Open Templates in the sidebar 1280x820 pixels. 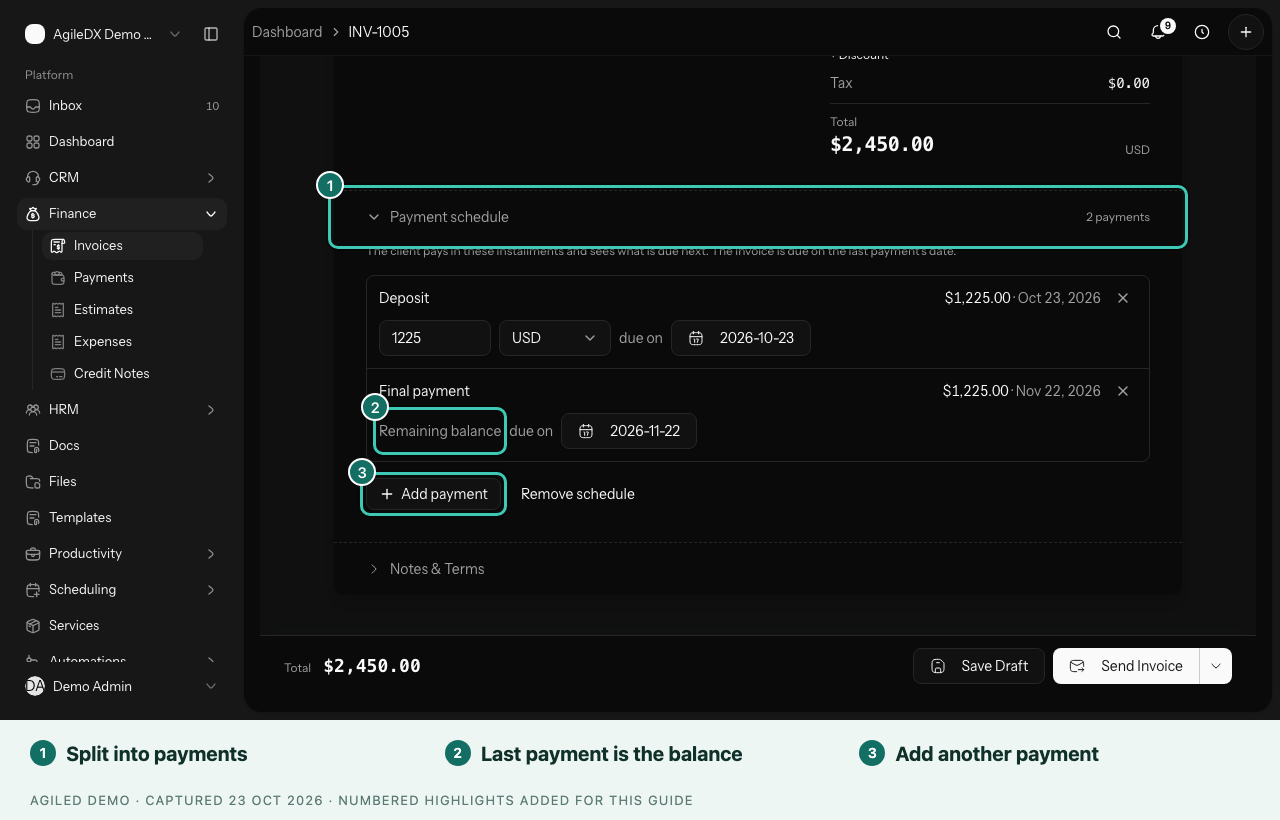click(122, 518)
